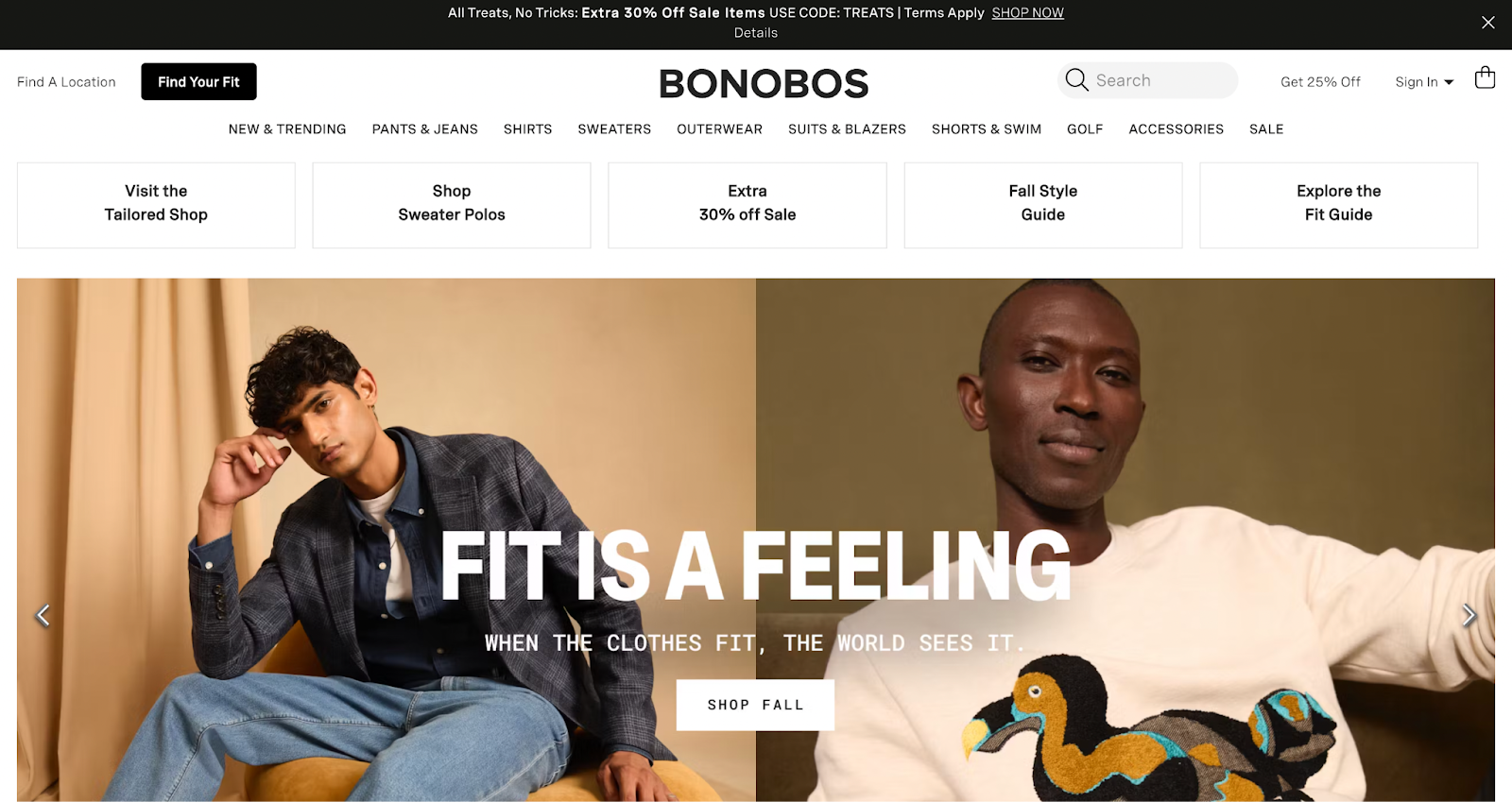Click the Shop Fall button

pos(755,705)
